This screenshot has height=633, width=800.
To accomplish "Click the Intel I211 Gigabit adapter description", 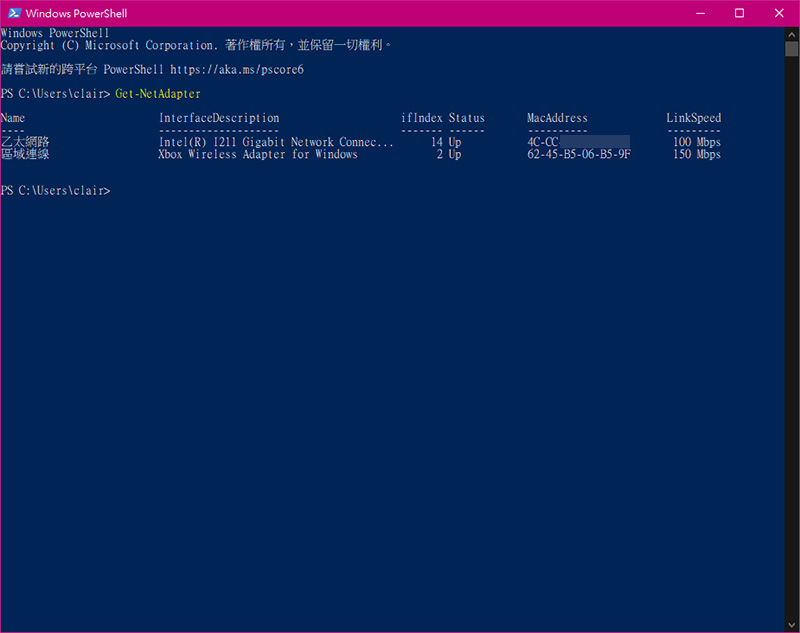I will click(x=276, y=142).
